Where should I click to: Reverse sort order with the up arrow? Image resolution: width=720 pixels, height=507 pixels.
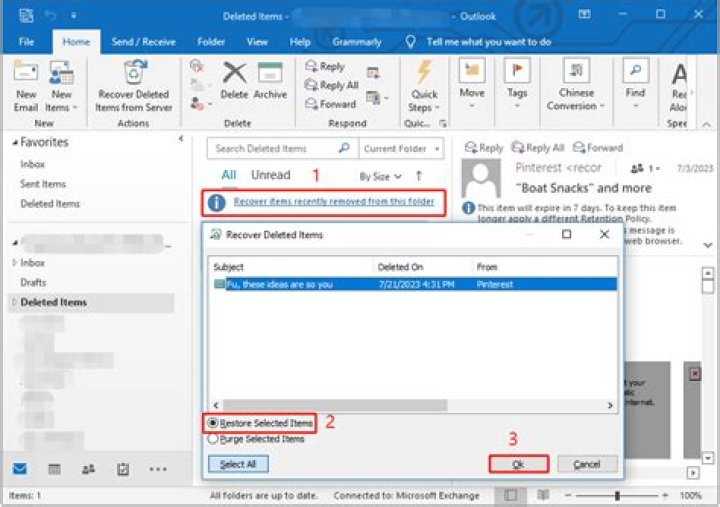click(x=419, y=175)
